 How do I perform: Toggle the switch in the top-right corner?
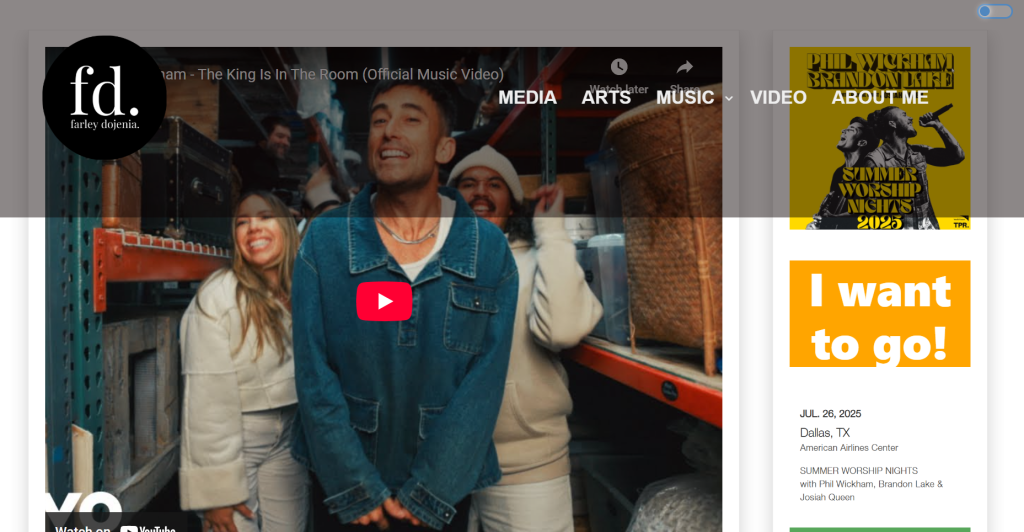(x=995, y=11)
